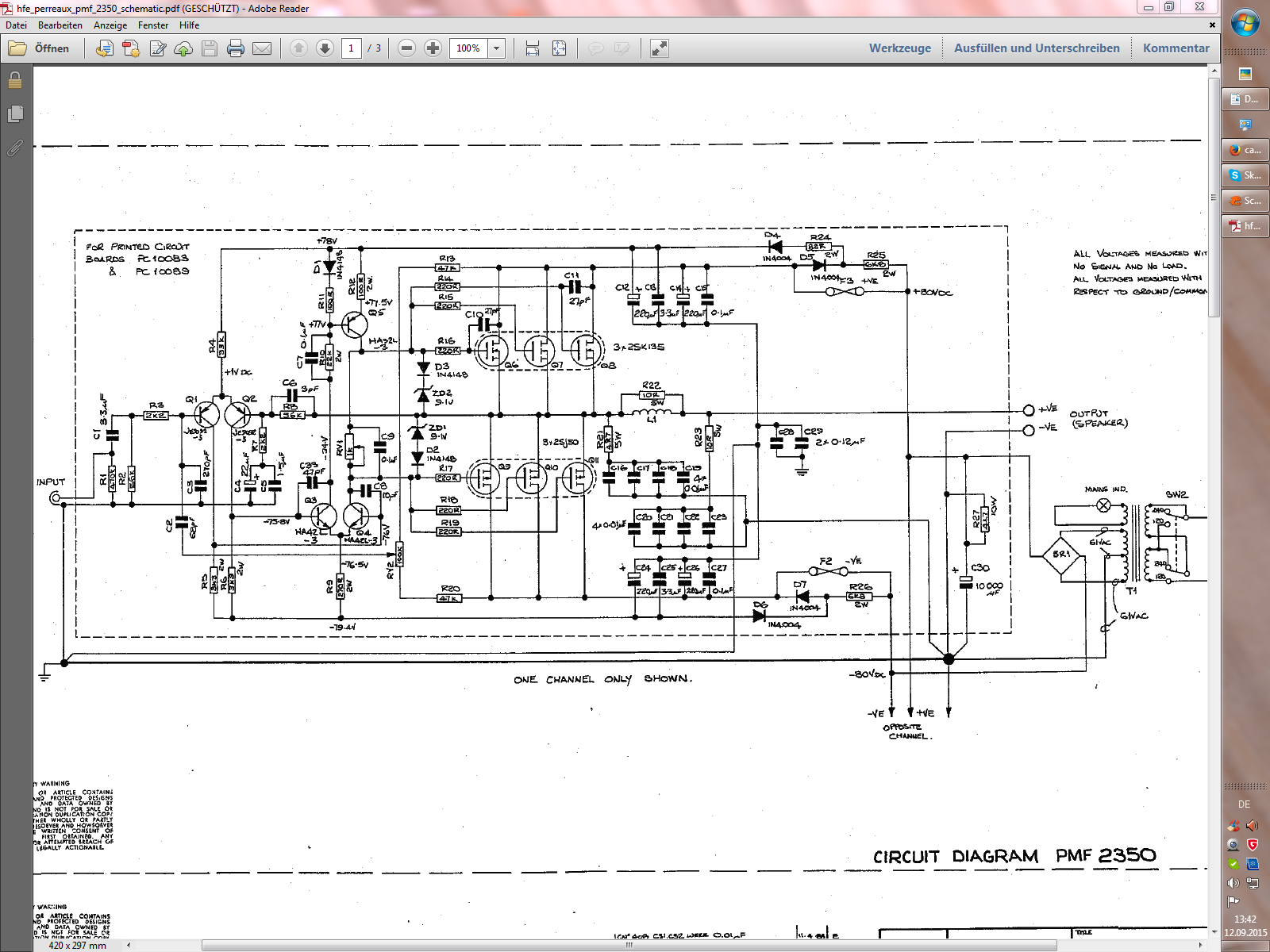Open the zoom level dropdown arrow

click(496, 48)
